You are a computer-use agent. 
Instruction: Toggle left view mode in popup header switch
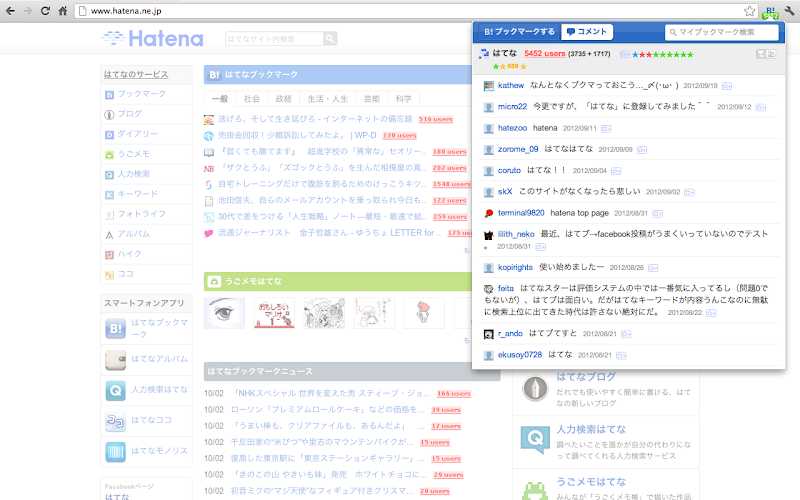pyautogui.click(x=761, y=54)
